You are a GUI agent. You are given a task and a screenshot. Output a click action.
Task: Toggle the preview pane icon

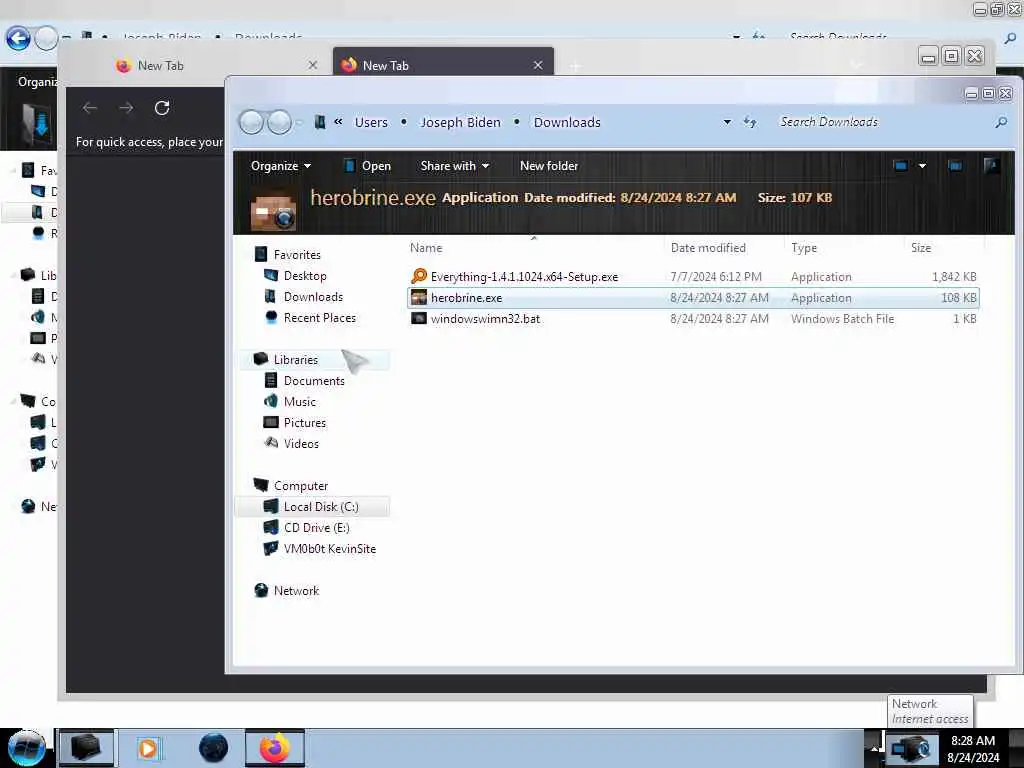point(955,166)
